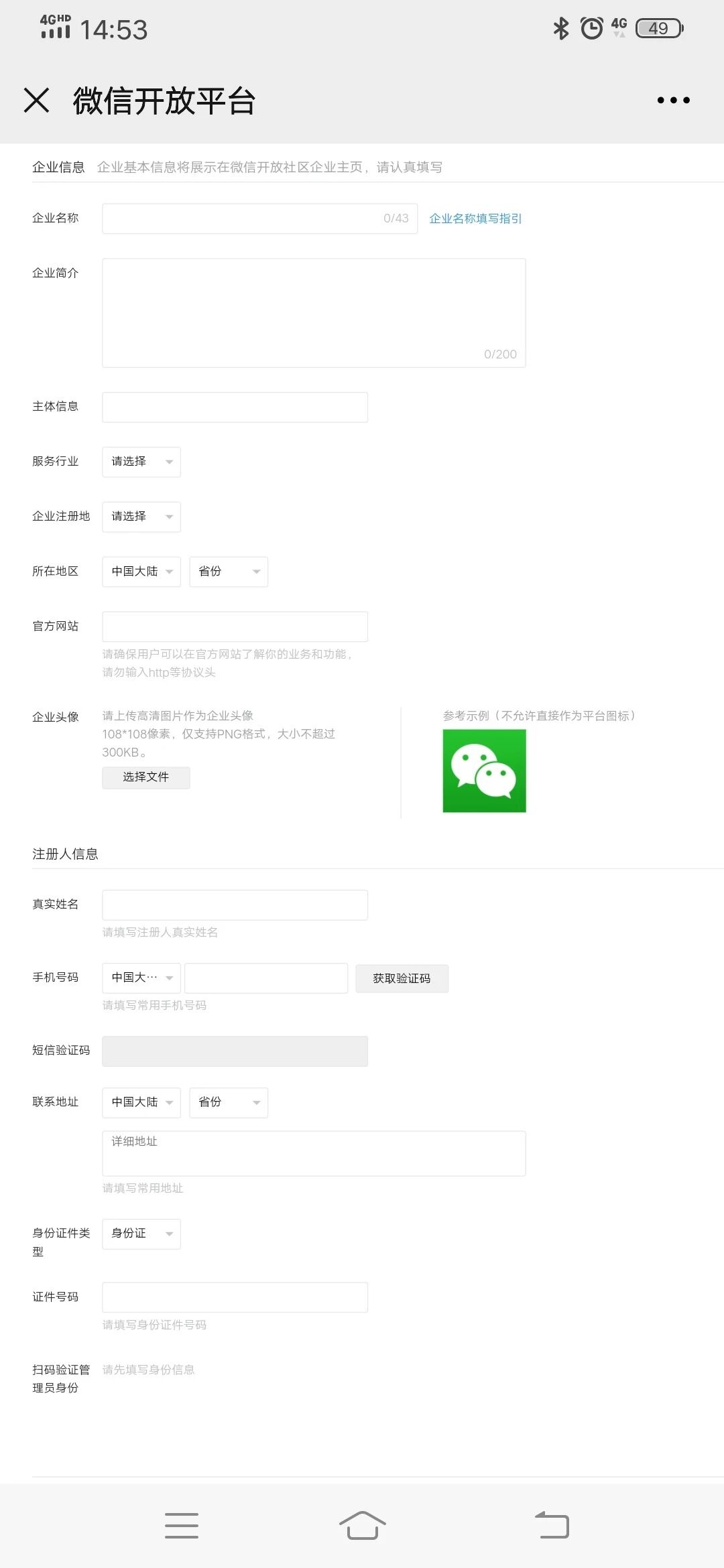
Task: Open 联系地址 省份 dropdown
Action: (x=229, y=1102)
